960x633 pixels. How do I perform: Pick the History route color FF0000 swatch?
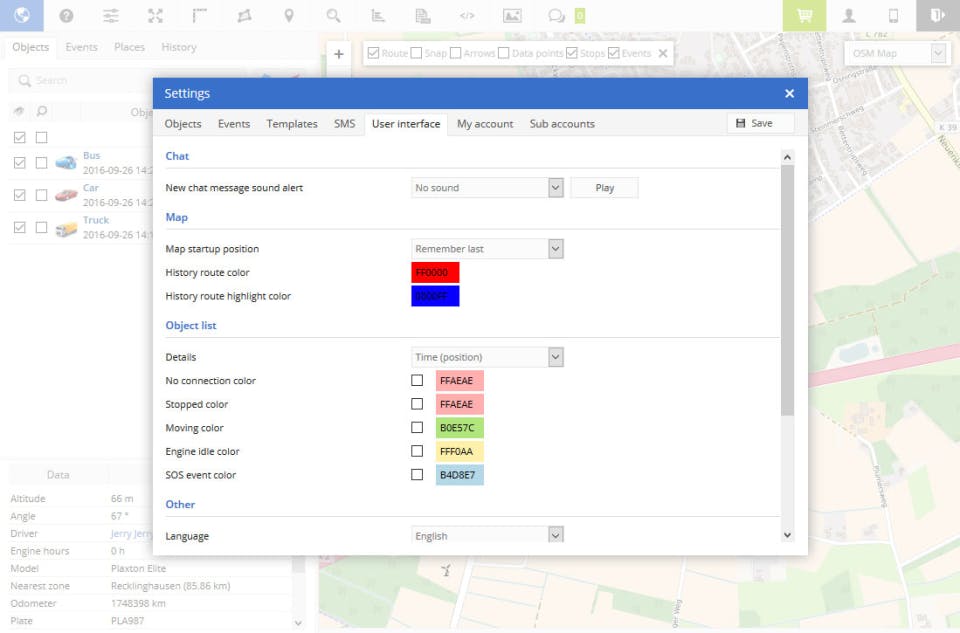point(435,273)
